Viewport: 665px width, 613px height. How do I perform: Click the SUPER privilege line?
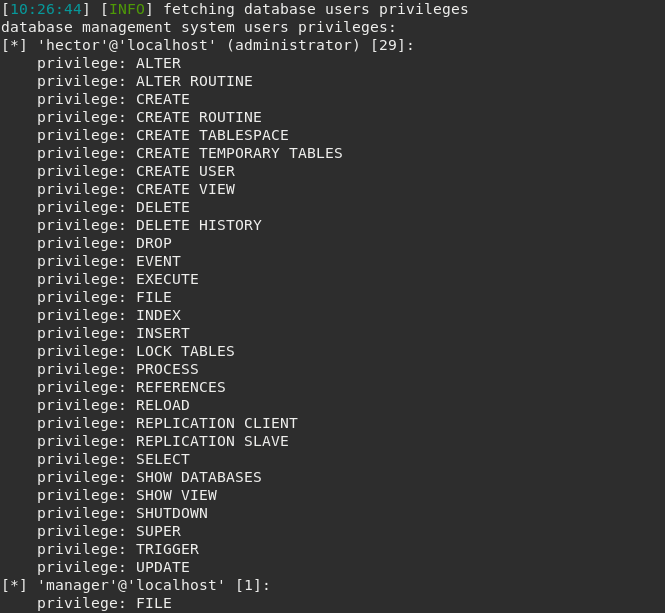(x=109, y=531)
